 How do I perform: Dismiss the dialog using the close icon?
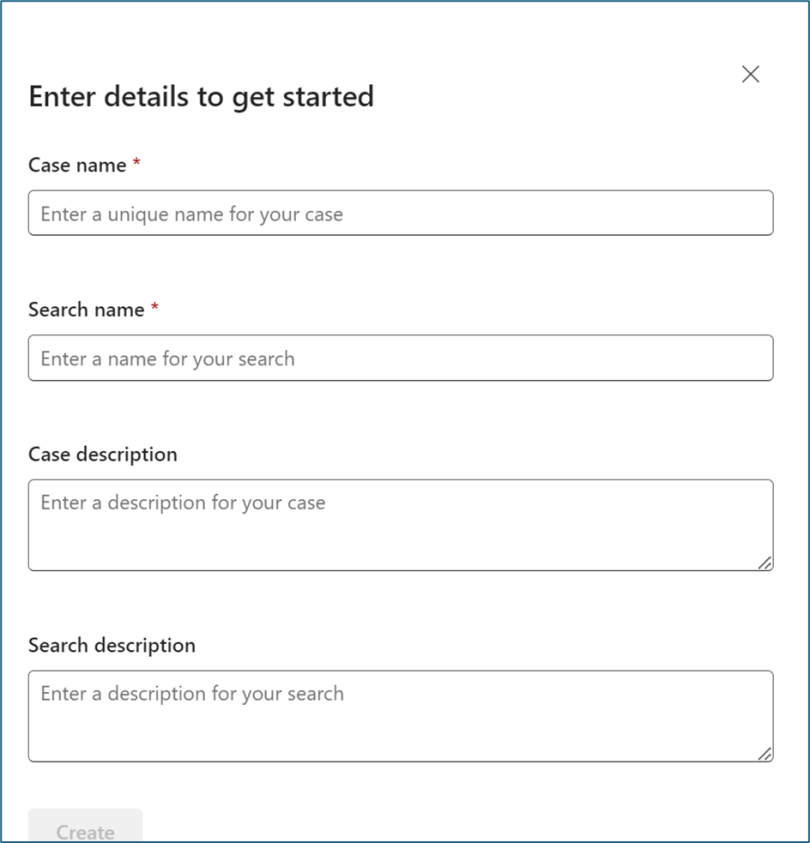750,73
